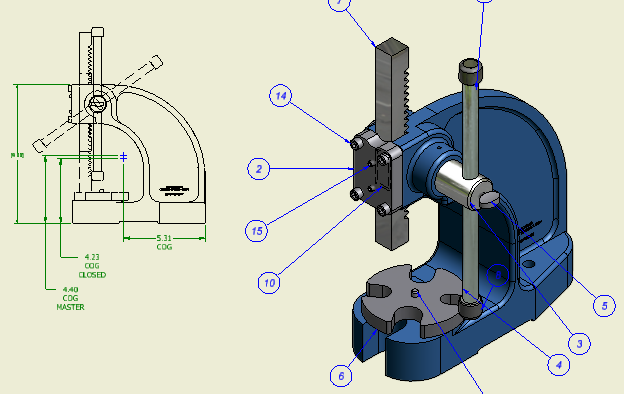Select the 4.40 COG MASTER dimension label
The image size is (624, 394).
click(x=70, y=298)
